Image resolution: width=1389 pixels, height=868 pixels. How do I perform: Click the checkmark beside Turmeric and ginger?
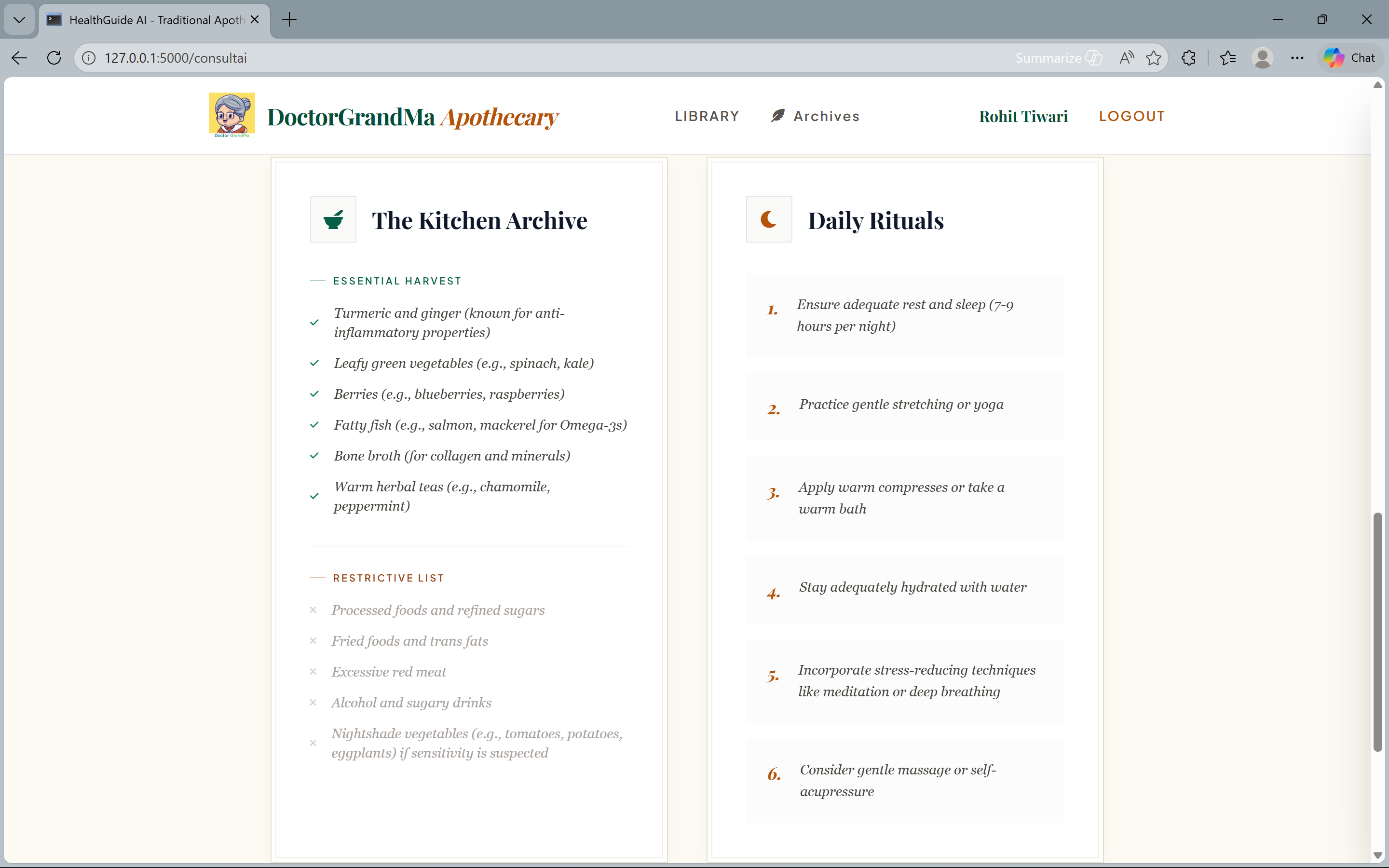(314, 323)
